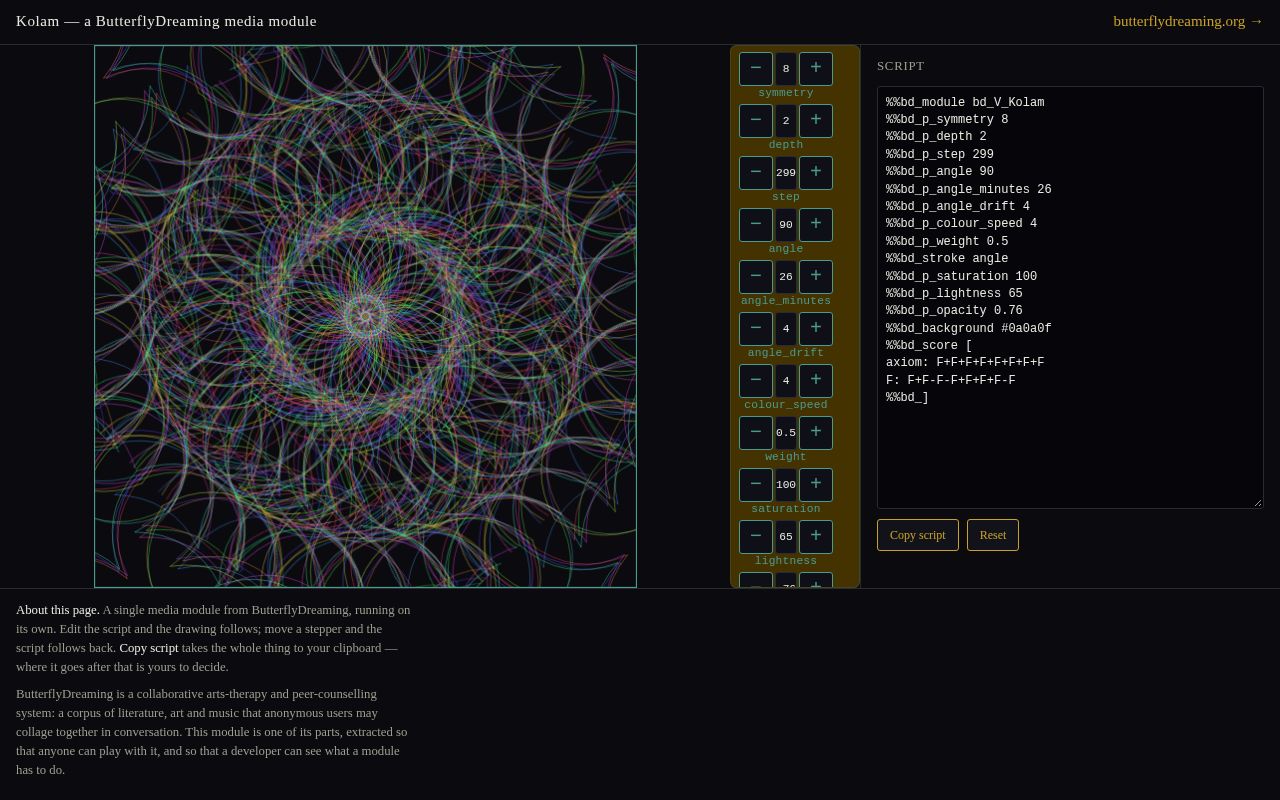Increase the angle_drift value
Viewport: 1280px width, 800px height.
816,329
